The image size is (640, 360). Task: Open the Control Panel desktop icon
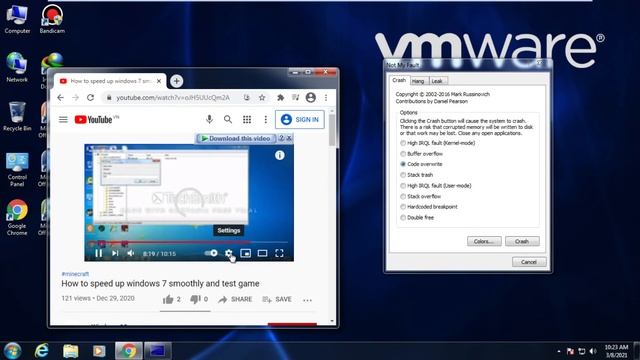[17, 170]
